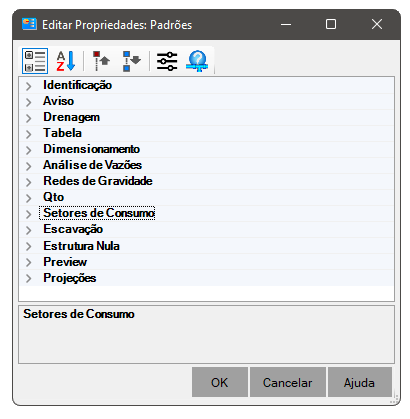Click the Cancelar button
Screen dimensions: 410x419
pos(288,382)
